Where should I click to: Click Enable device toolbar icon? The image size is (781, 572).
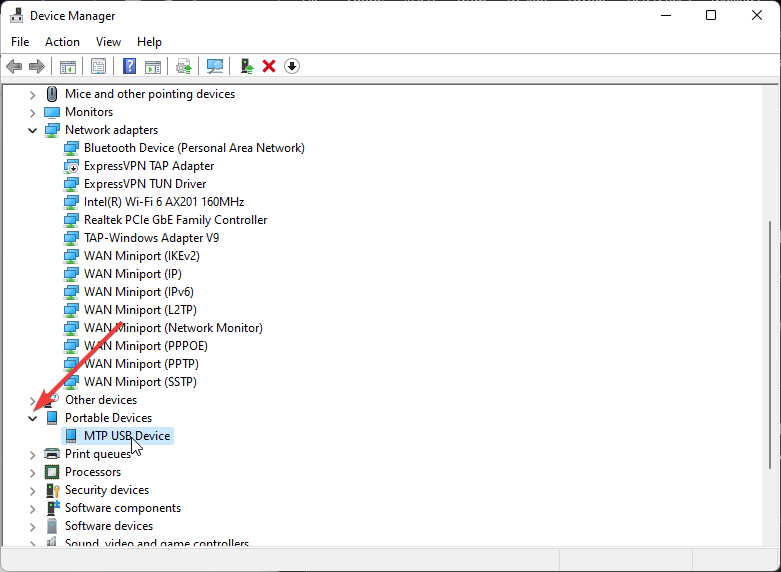coord(247,66)
